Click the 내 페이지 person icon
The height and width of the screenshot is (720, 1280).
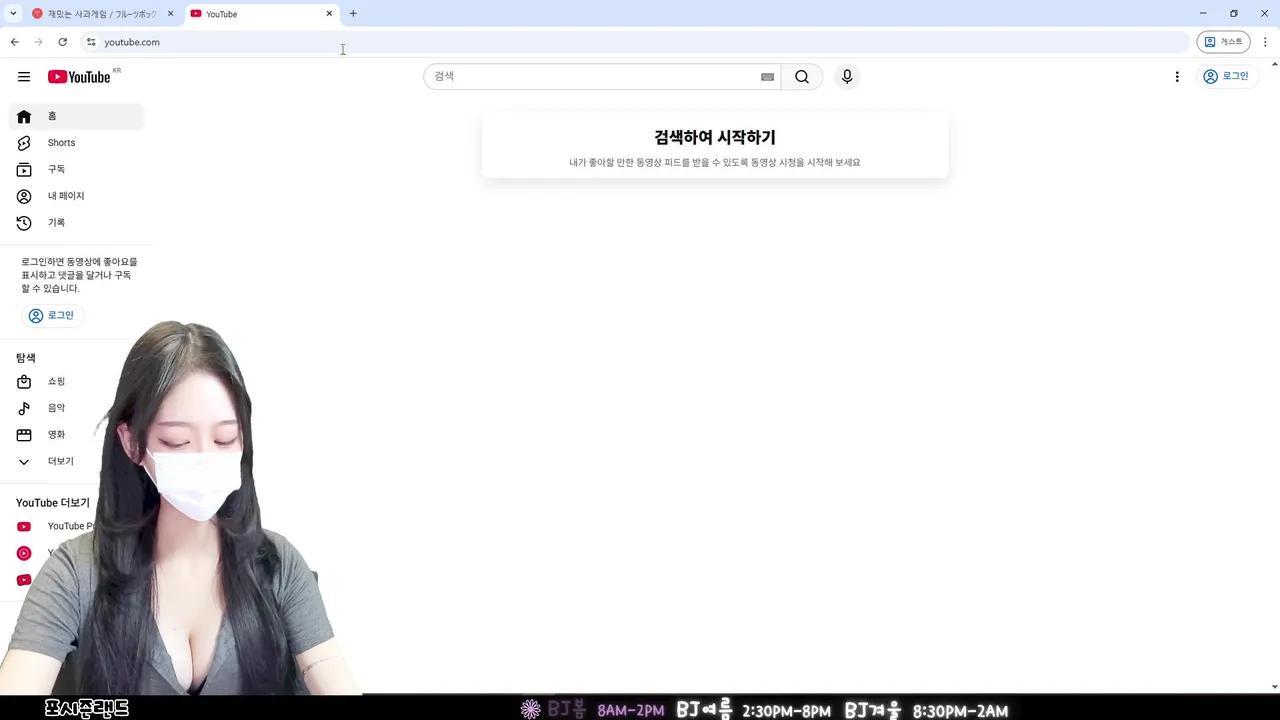[x=24, y=196]
